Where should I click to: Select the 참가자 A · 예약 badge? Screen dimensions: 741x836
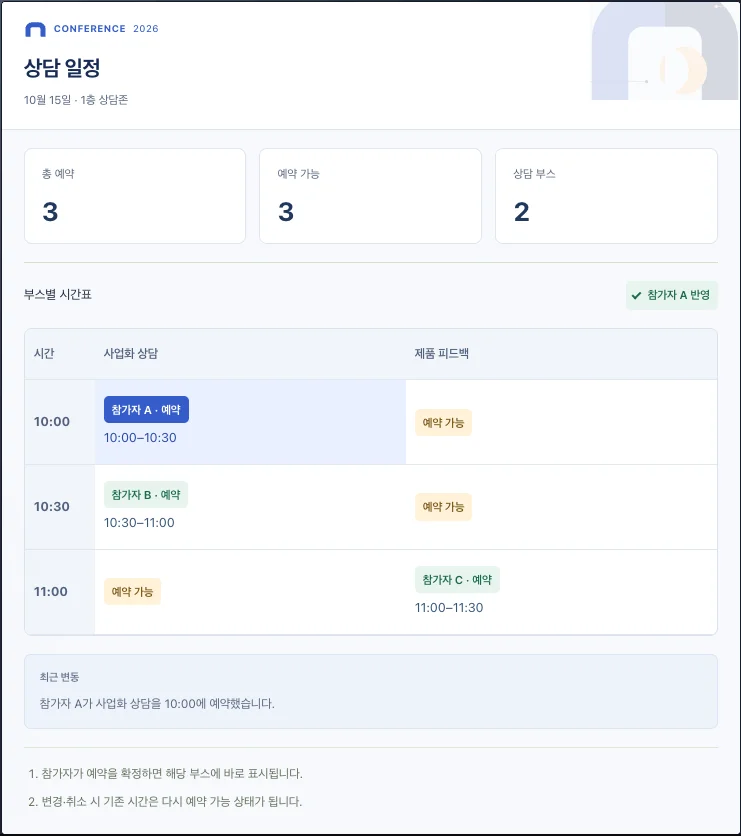[146, 409]
